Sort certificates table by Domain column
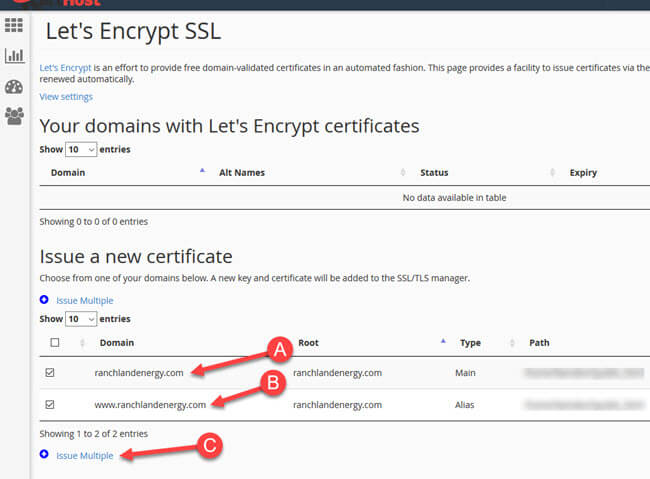Viewport: 650px width, 479px height. tap(68, 173)
